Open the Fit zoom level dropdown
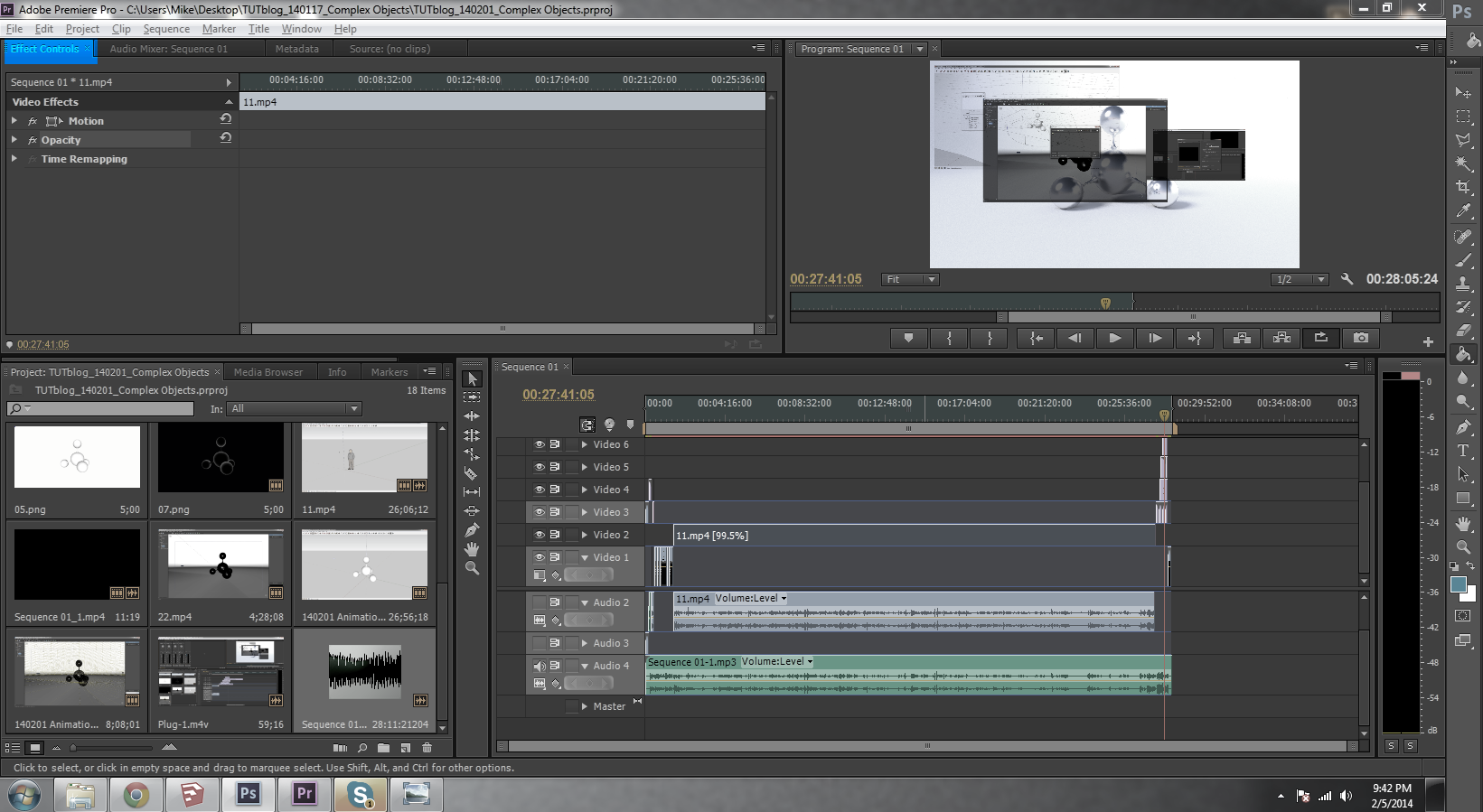Viewport: 1483px width, 812px height. pyautogui.click(x=911, y=280)
